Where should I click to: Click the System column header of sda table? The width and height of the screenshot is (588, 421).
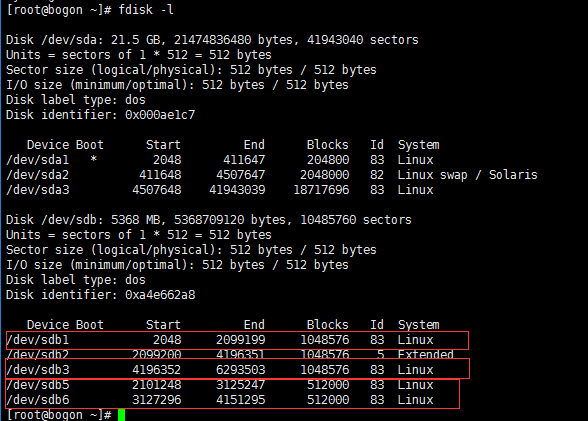[x=418, y=145]
